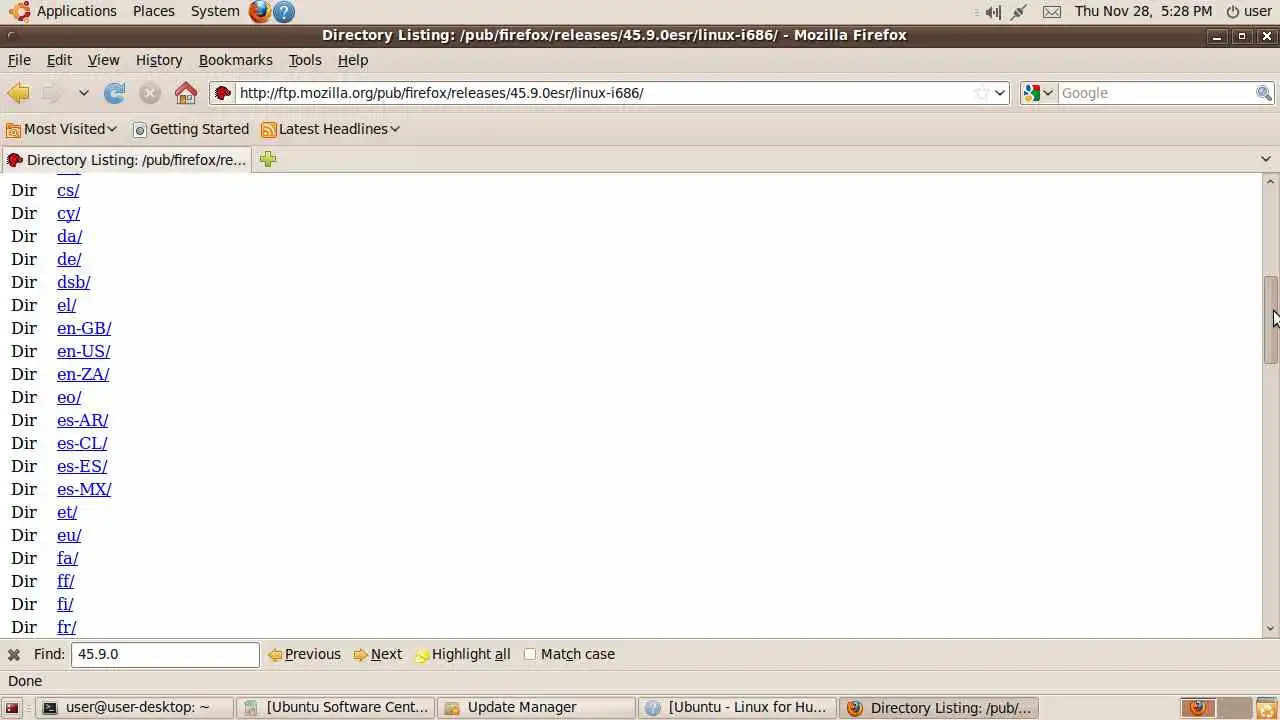Find the Next match
The width and height of the screenshot is (1280, 720).
tap(377, 654)
